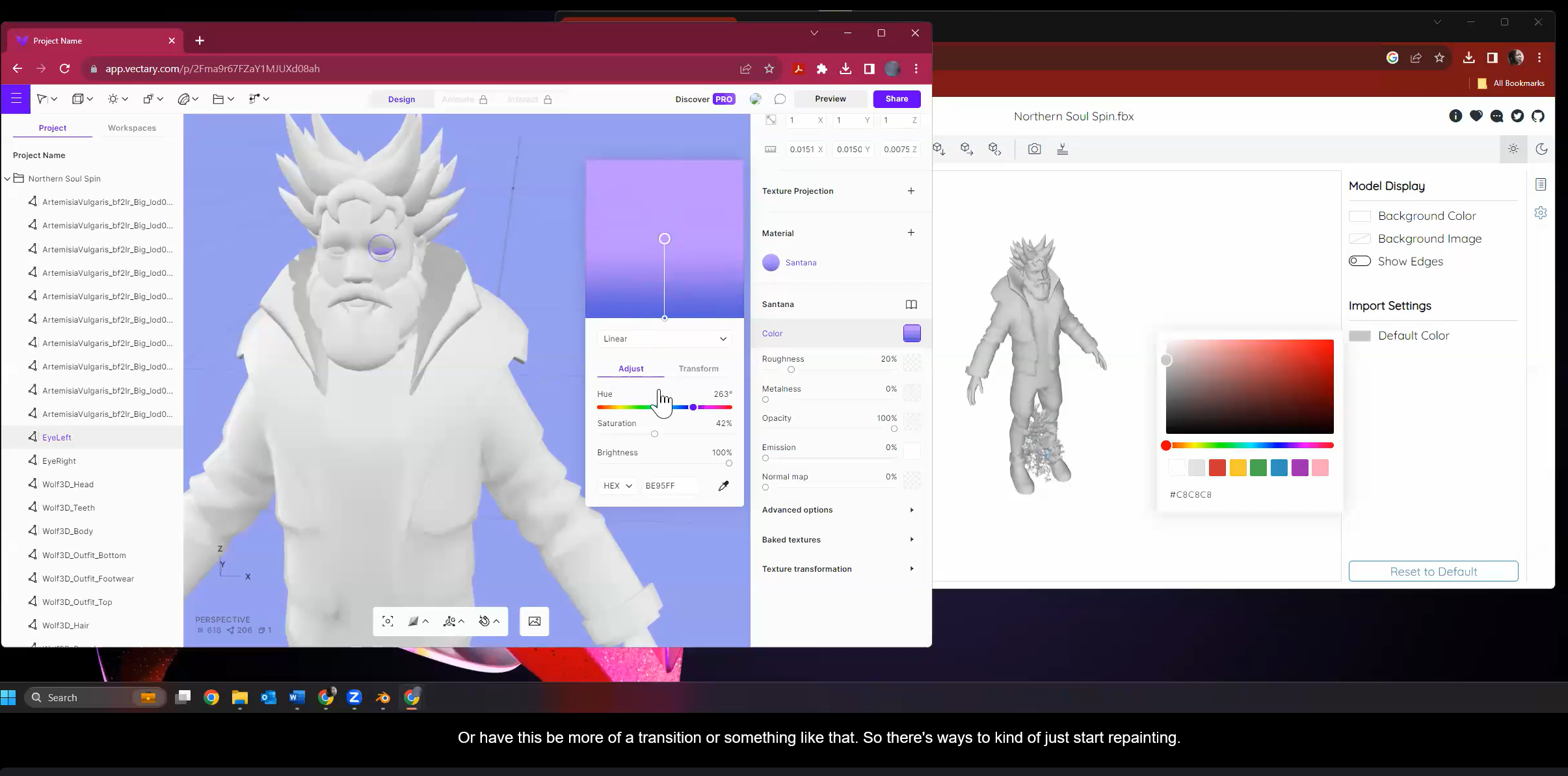
Task: Toggle the Show Edges switch
Action: (x=1359, y=261)
